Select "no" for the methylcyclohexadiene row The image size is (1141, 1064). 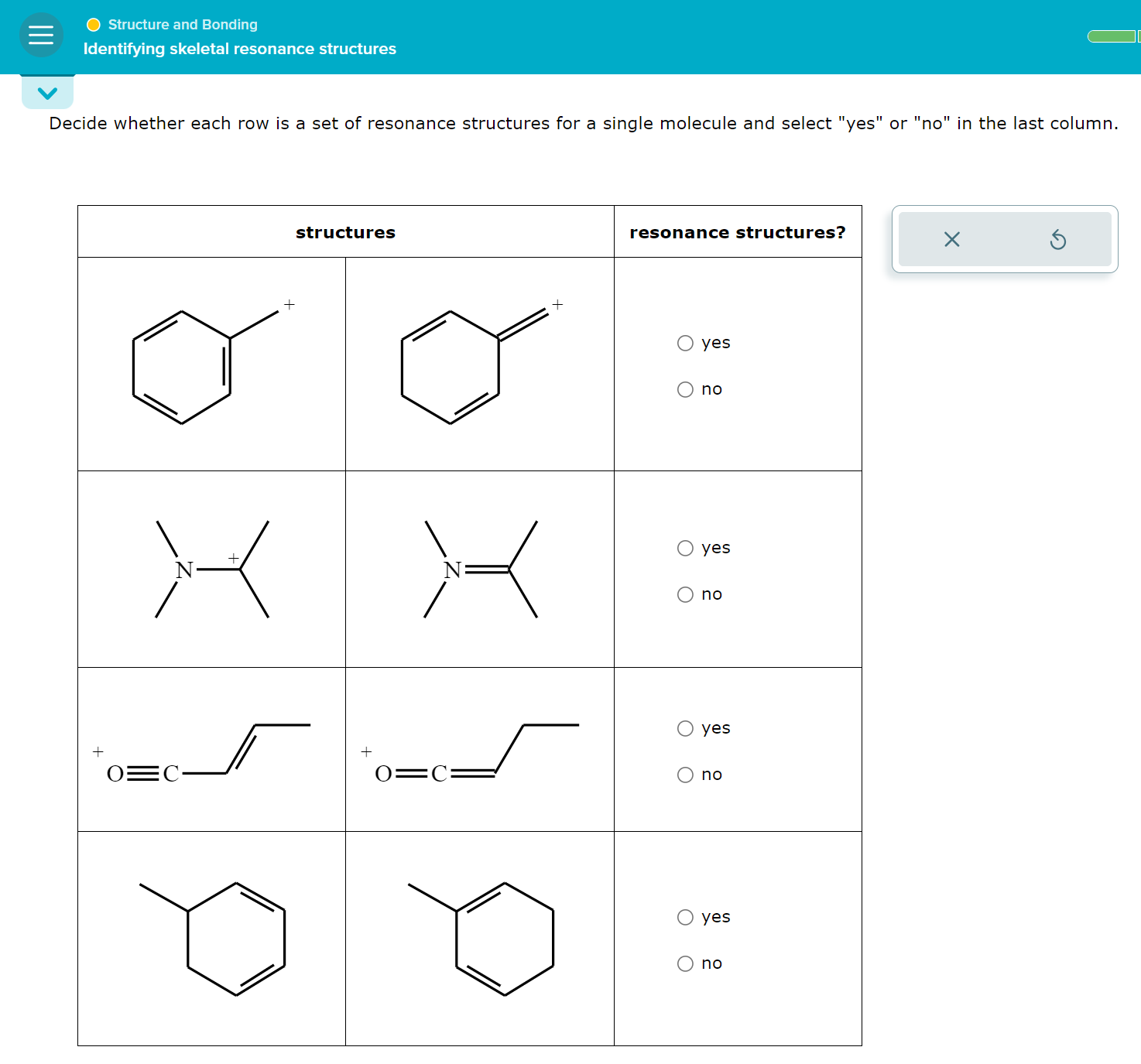pos(684,963)
